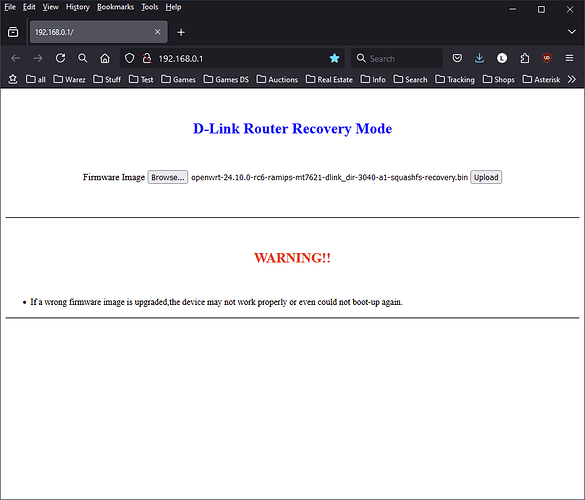Click the bookmark star in the address bar
This screenshot has height=500, width=585.
(x=334, y=58)
